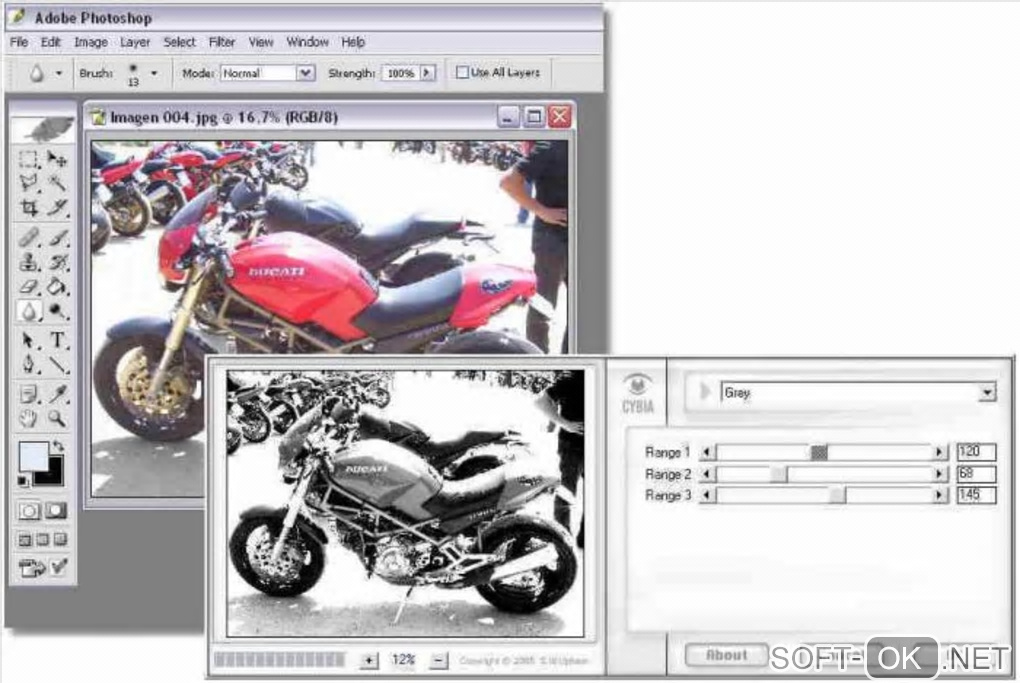Screen dimensions: 1020x683
Task: Expand the Gray preset dropdown
Action: tap(987, 392)
